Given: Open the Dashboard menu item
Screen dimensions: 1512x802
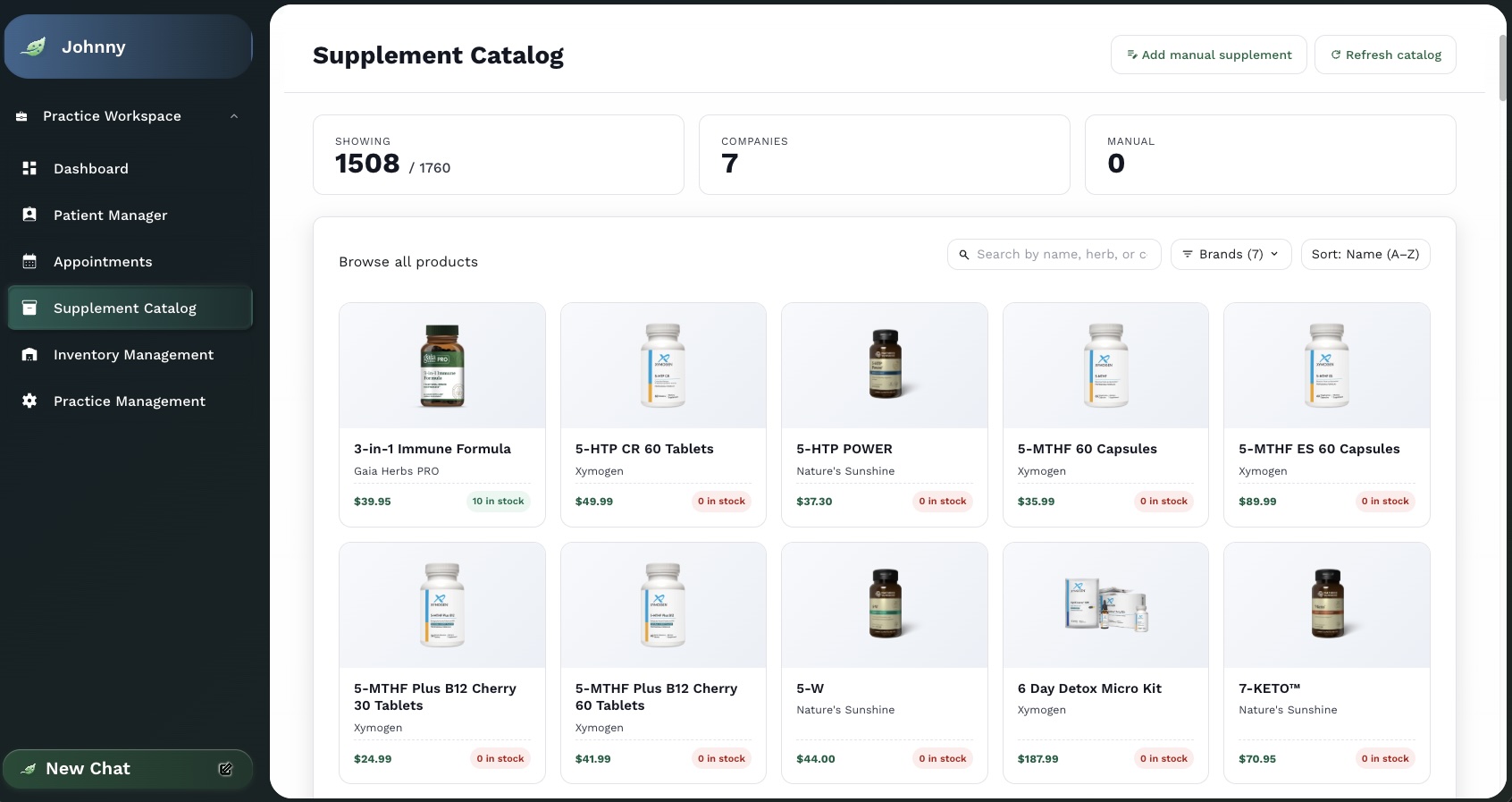Looking at the screenshot, I should tap(130, 168).
